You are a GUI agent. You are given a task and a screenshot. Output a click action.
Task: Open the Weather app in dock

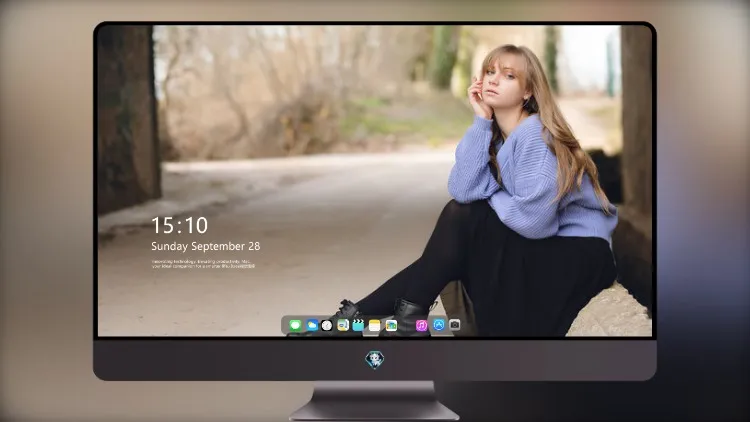(x=312, y=325)
